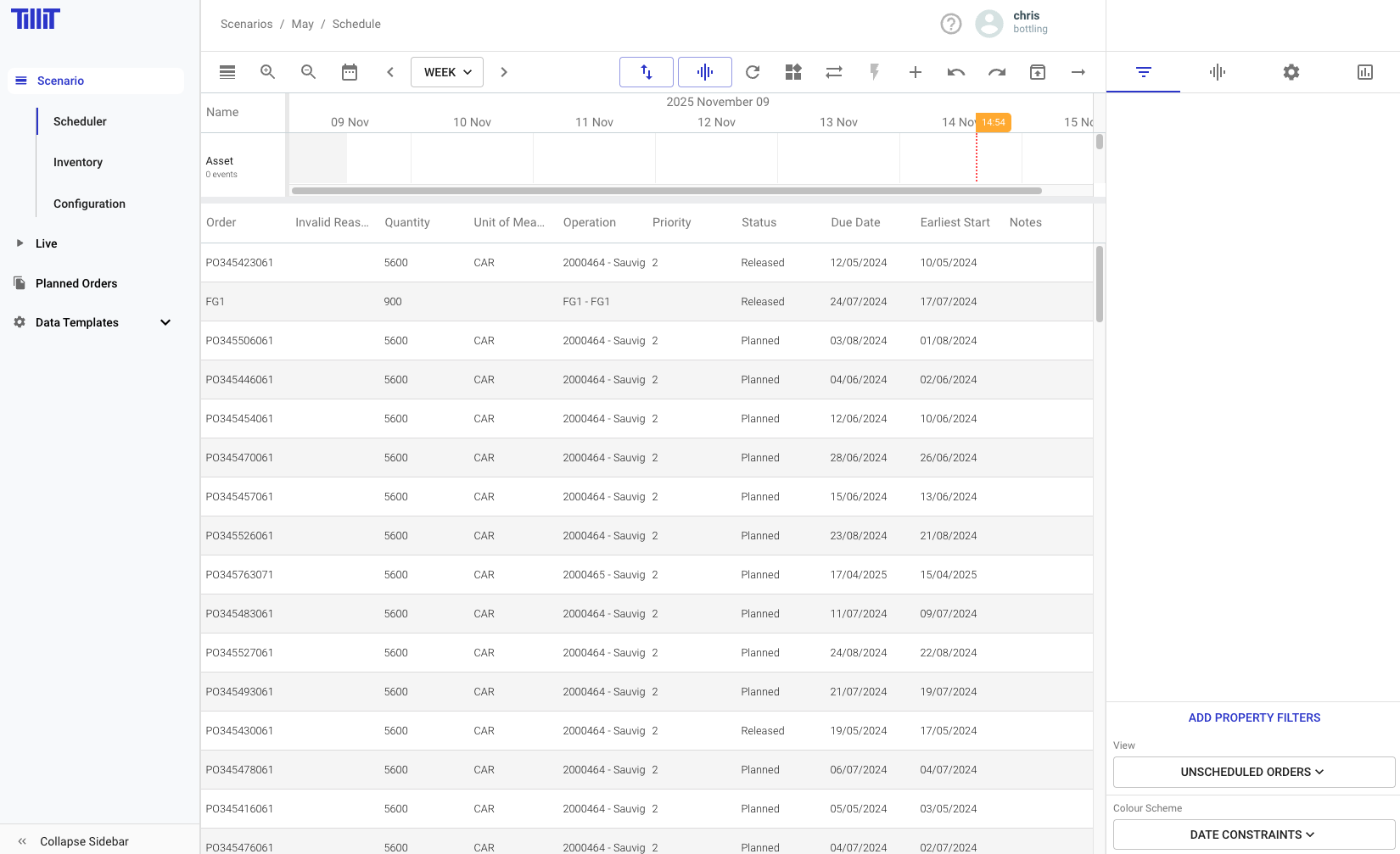This screenshot has height=854, width=1400.
Task: Click the refresh schedule icon
Action: (753, 72)
